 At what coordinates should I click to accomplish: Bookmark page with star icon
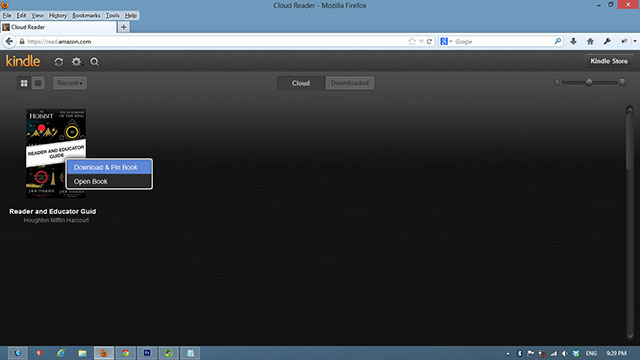click(412, 41)
